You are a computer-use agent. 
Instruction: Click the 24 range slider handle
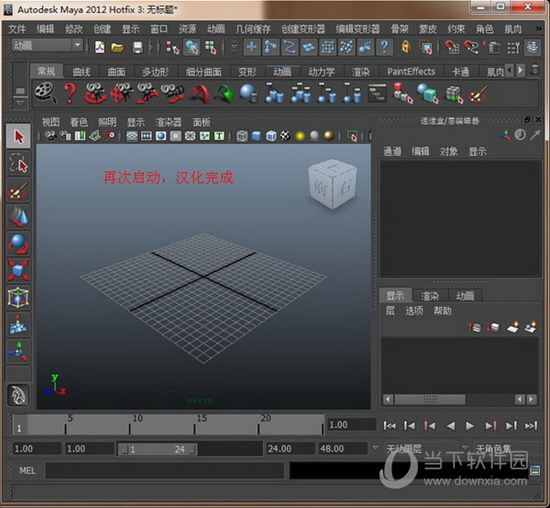click(x=193, y=449)
